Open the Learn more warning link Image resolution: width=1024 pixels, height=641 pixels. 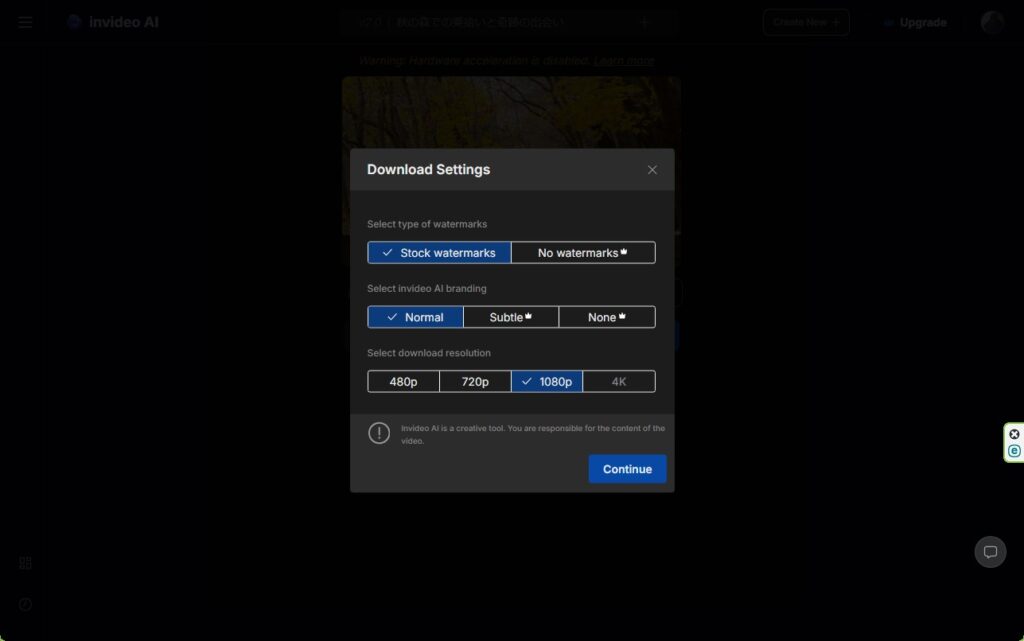click(624, 61)
